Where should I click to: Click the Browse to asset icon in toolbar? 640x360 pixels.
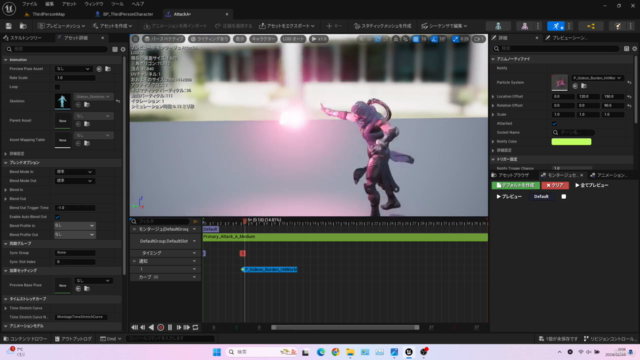coord(23,26)
